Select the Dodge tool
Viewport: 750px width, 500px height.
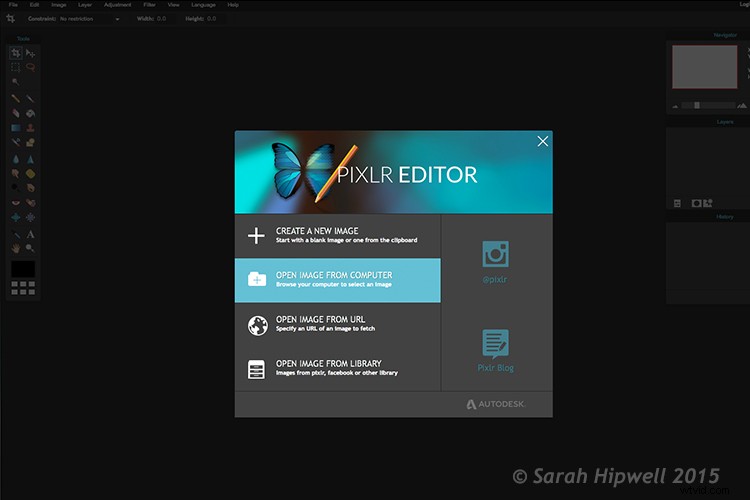tap(16, 188)
